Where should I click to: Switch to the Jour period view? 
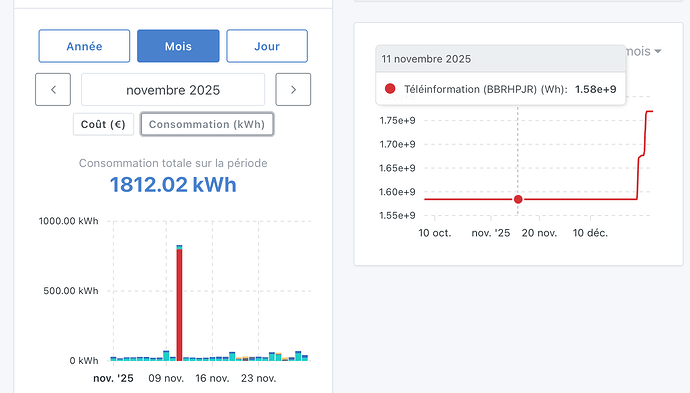pos(267,46)
